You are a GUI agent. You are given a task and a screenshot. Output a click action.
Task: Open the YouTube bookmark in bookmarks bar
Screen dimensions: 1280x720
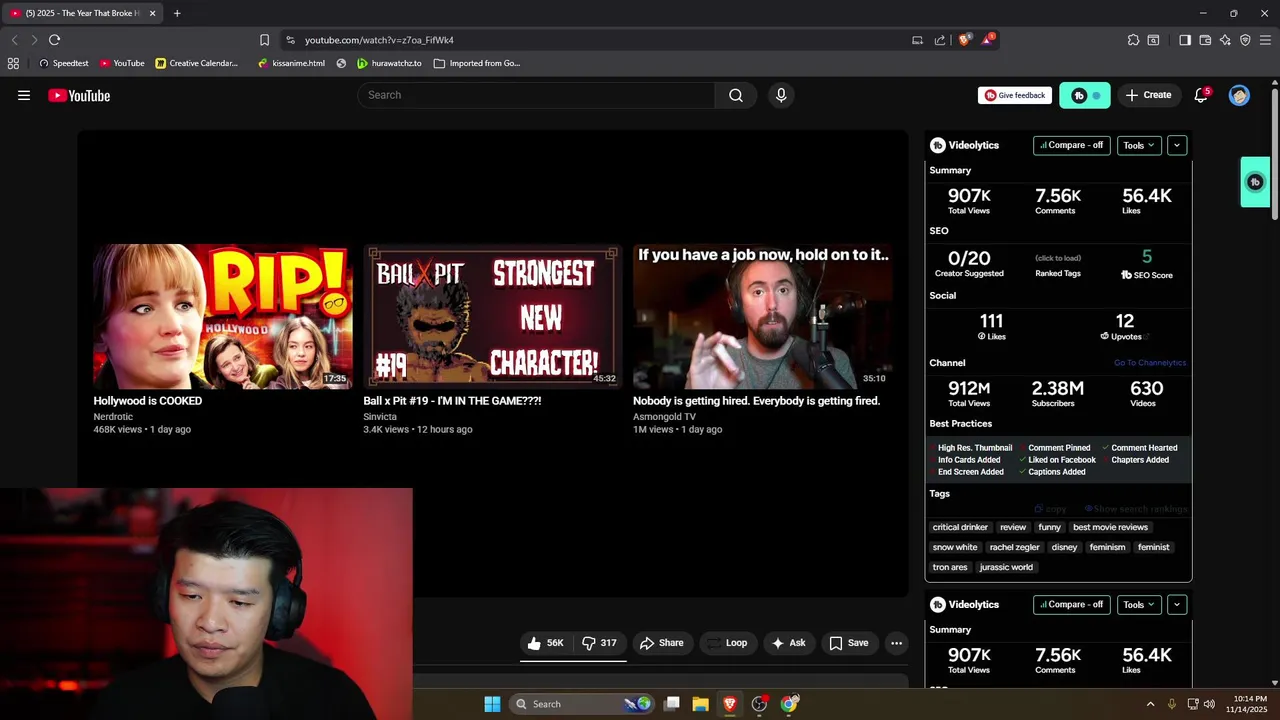[x=122, y=63]
